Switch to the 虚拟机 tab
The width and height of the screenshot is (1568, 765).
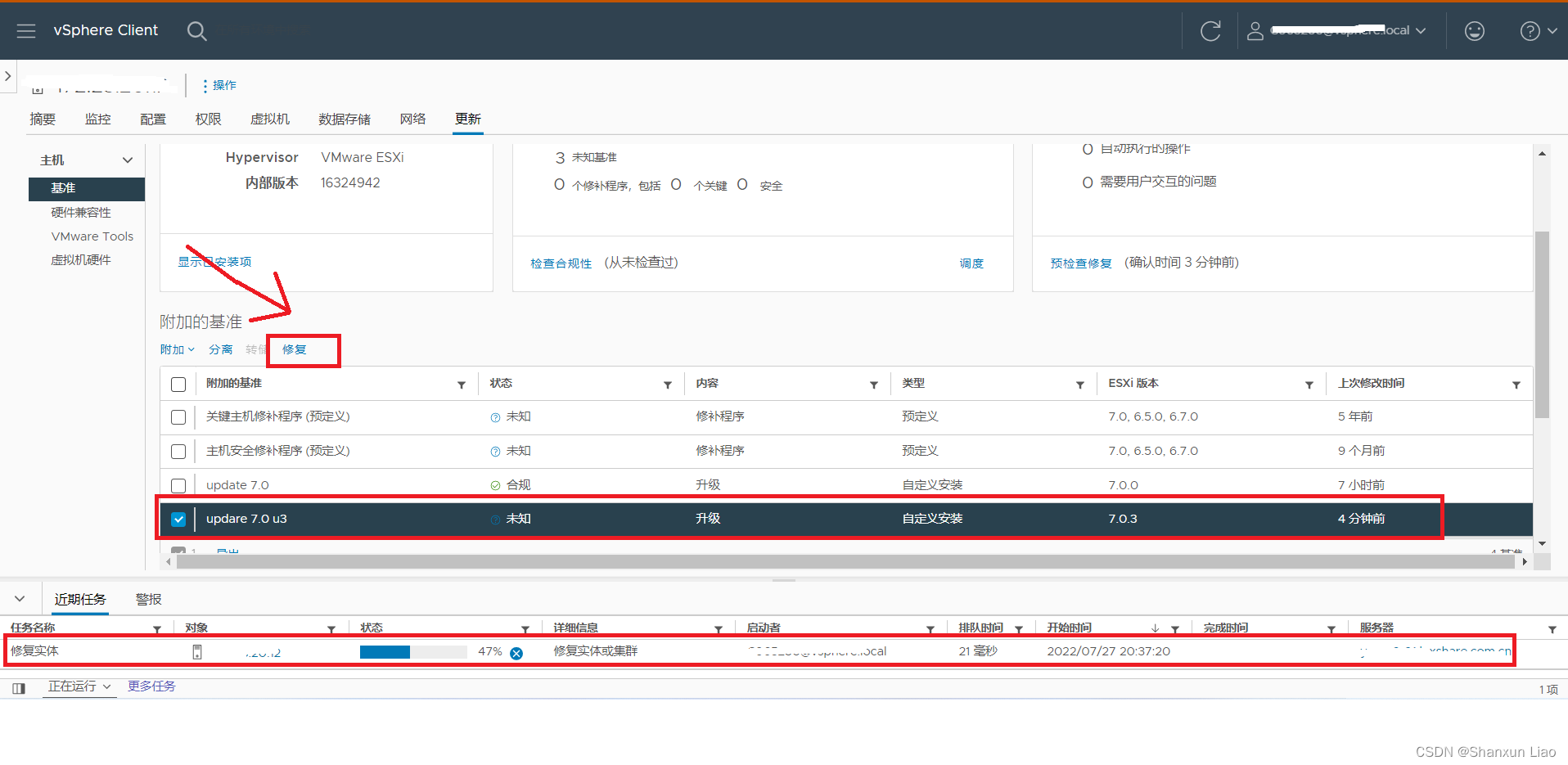pyautogui.click(x=270, y=119)
